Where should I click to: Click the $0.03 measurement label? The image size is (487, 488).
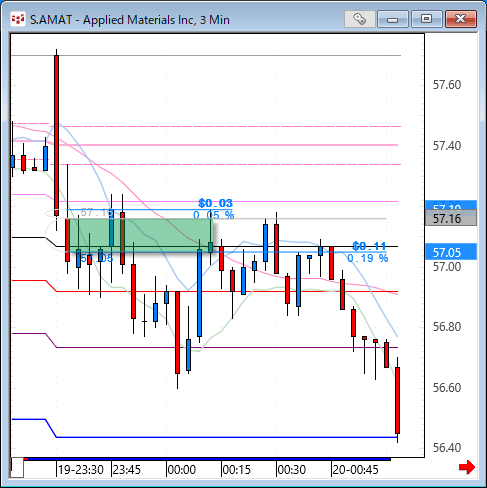[215, 203]
